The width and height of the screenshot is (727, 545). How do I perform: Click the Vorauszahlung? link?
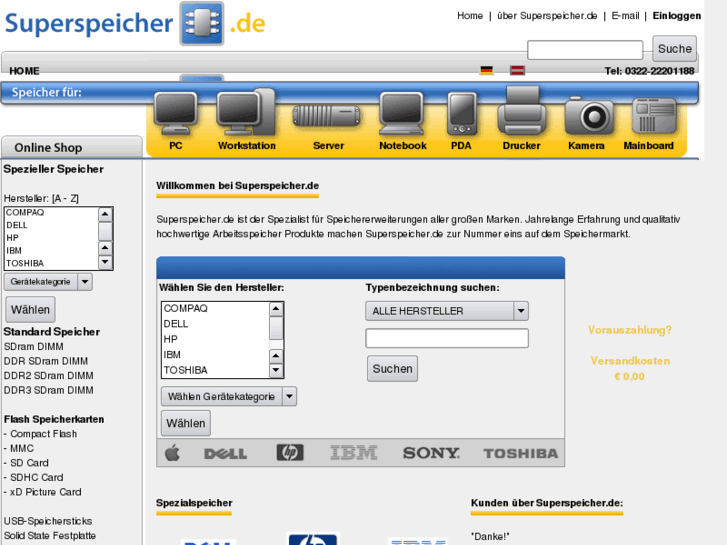pyautogui.click(x=630, y=330)
